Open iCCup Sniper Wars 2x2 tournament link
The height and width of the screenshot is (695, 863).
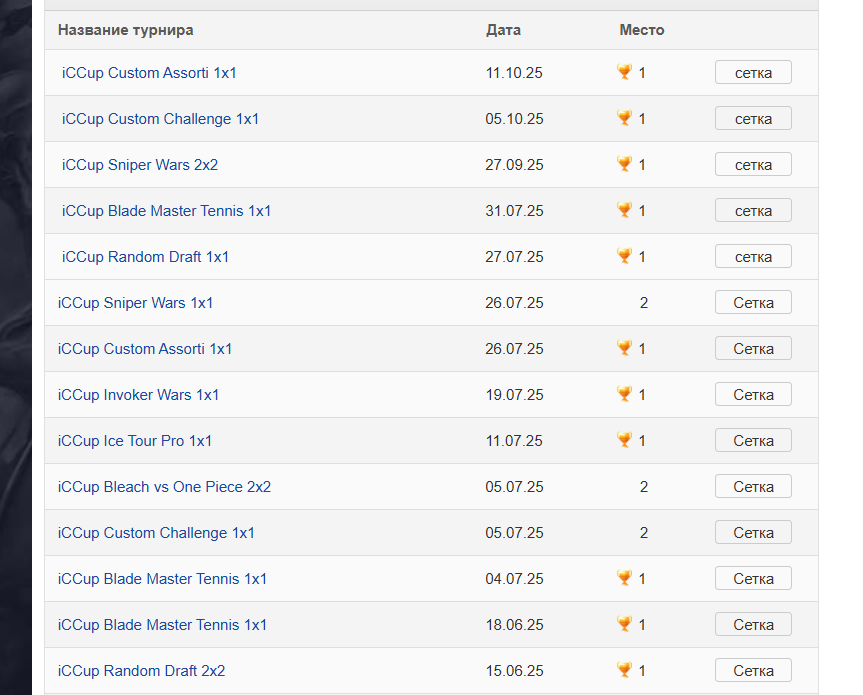click(x=140, y=165)
